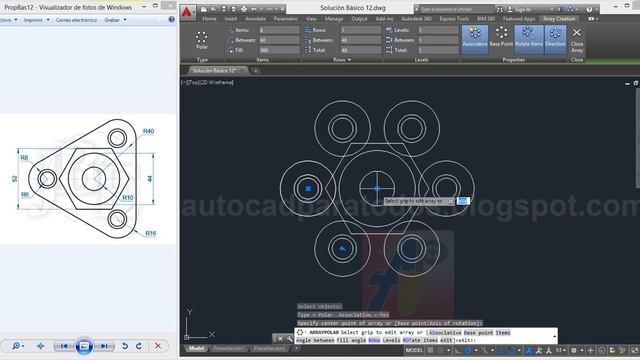The width and height of the screenshot is (640, 360).
Task: Close the command line with its X icon
Action: coord(280,339)
